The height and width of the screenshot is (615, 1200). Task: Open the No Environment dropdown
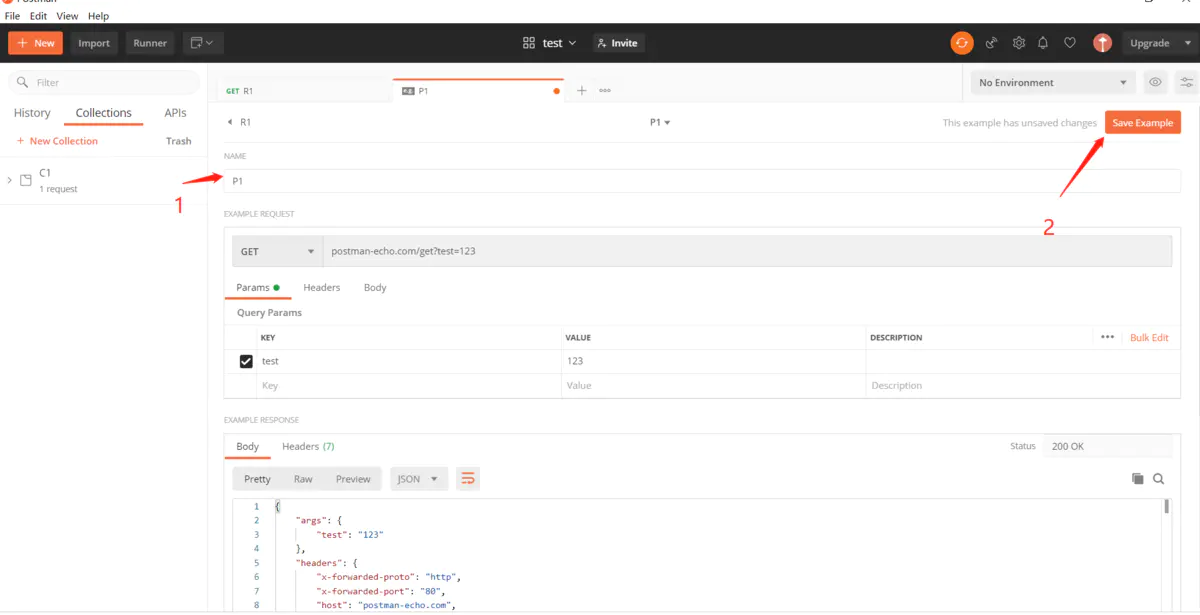[1052, 82]
